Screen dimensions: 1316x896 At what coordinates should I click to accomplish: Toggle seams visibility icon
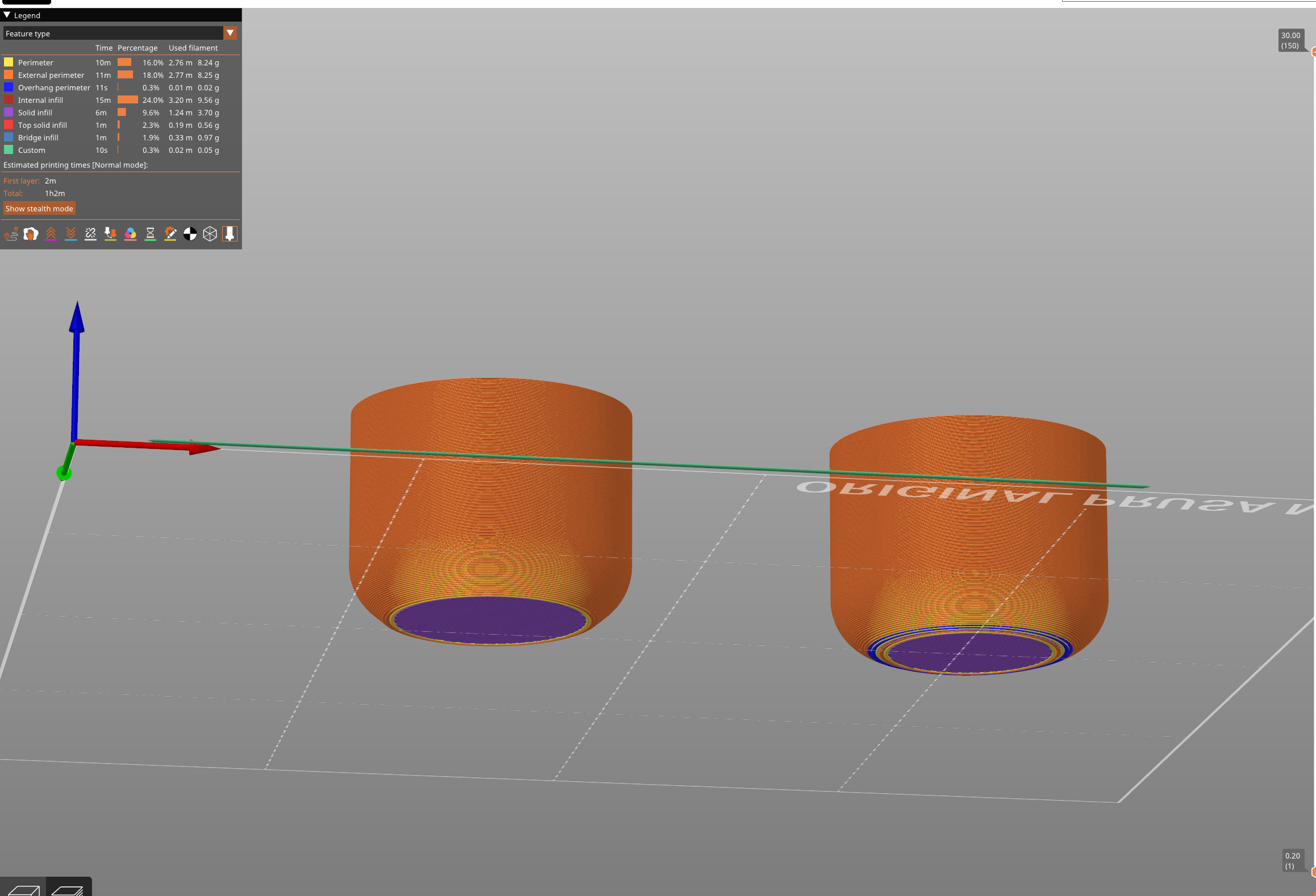[90, 234]
